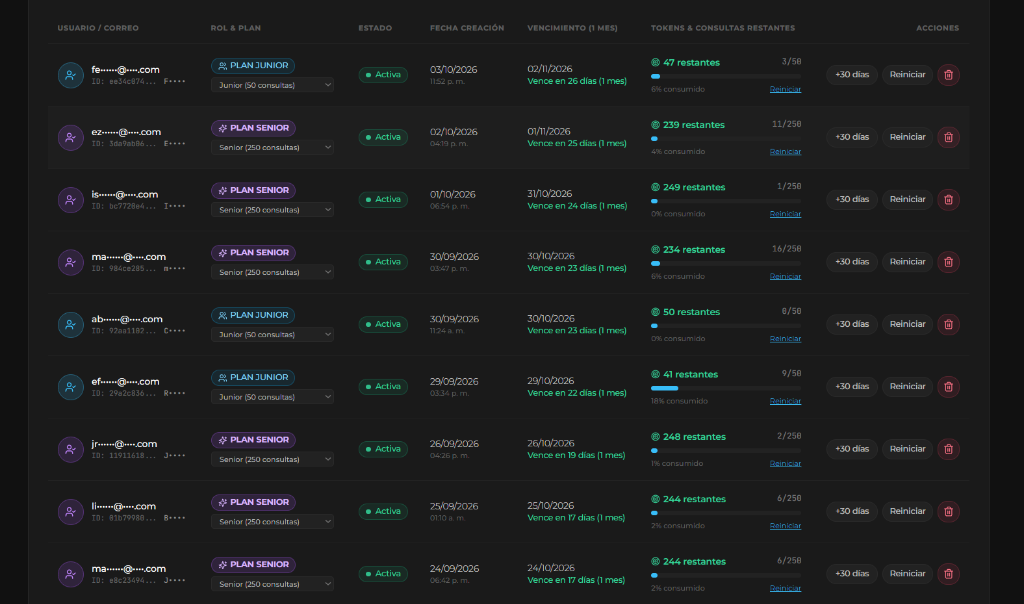
Task: Click the avatar icon for li······@····.com
Action: pyautogui.click(x=71, y=512)
